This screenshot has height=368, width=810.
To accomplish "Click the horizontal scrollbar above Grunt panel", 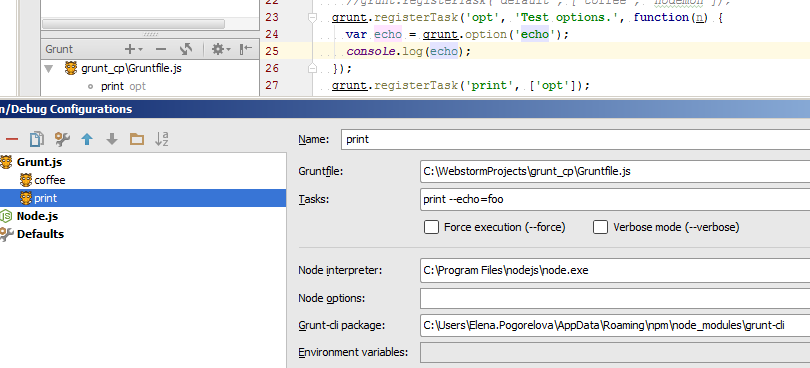I will [133, 24].
